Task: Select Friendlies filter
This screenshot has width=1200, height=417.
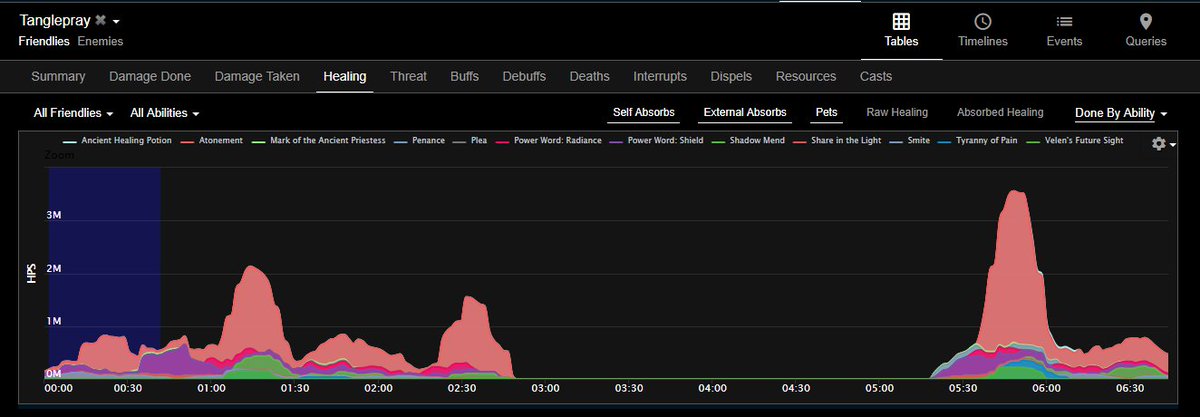Action: (x=44, y=42)
